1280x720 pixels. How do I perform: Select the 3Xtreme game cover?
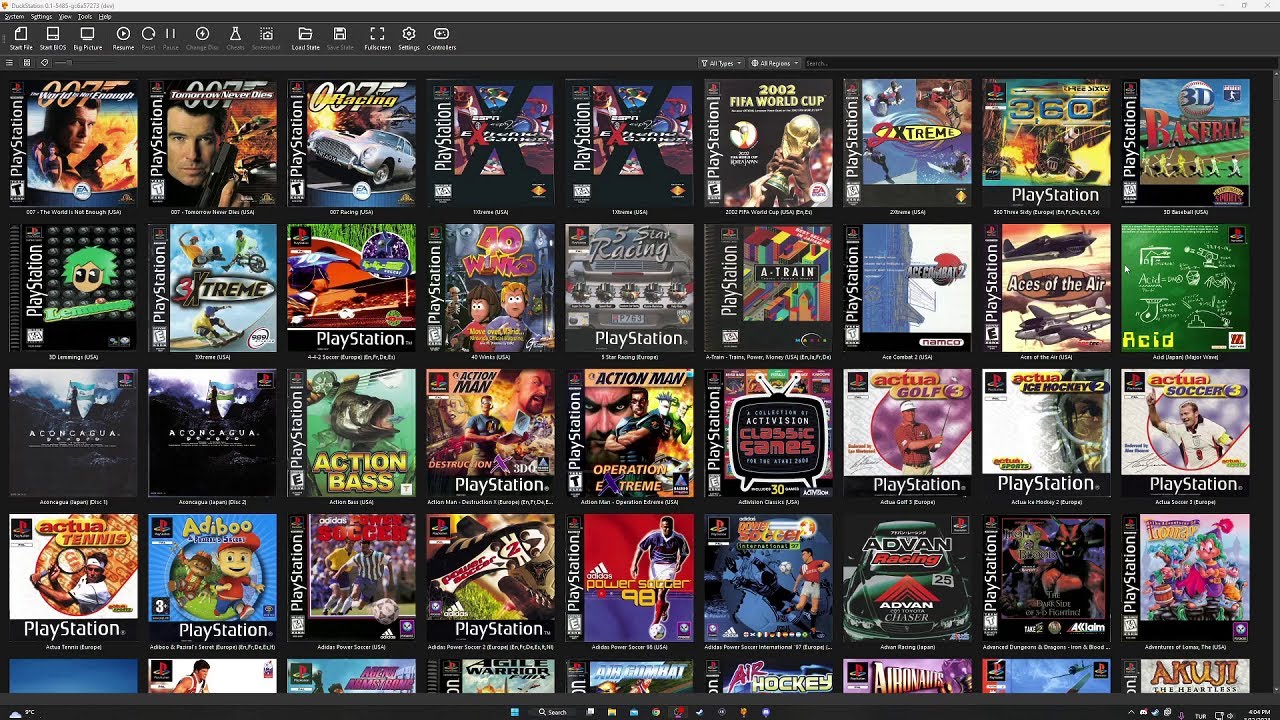212,288
